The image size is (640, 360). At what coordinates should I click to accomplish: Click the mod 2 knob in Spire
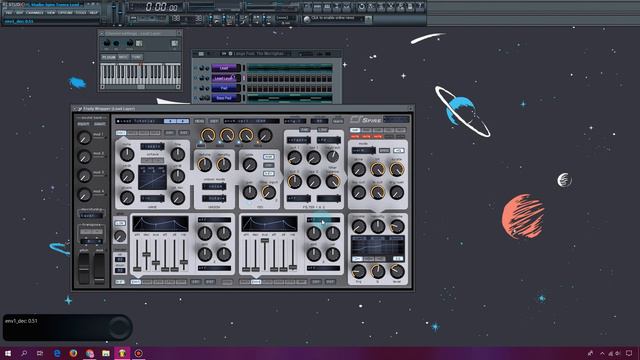tap(84, 157)
